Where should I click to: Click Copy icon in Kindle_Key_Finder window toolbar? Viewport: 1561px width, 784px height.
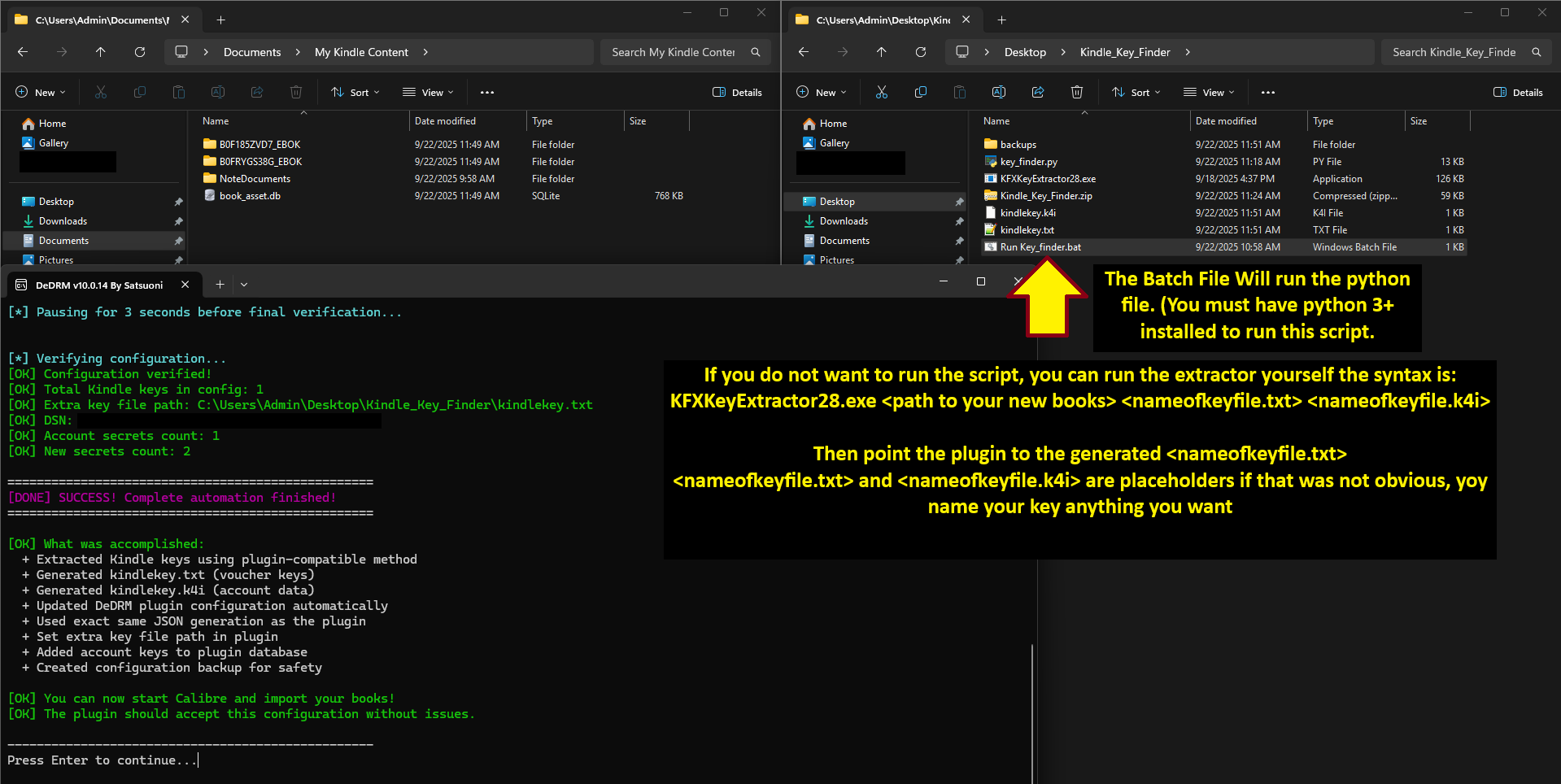pyautogui.click(x=920, y=93)
